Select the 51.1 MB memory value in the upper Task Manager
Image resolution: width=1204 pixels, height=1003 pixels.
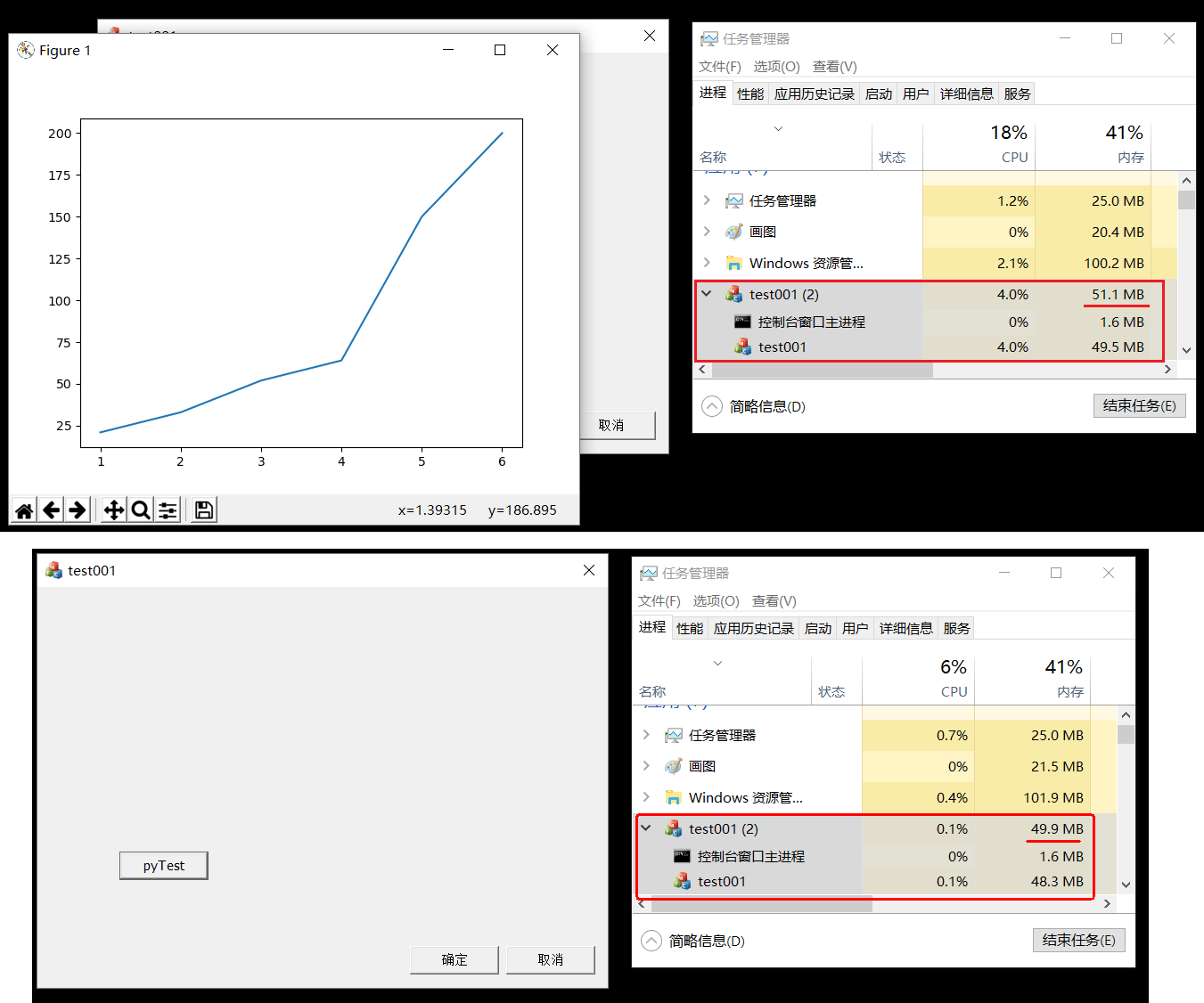pos(1118,294)
